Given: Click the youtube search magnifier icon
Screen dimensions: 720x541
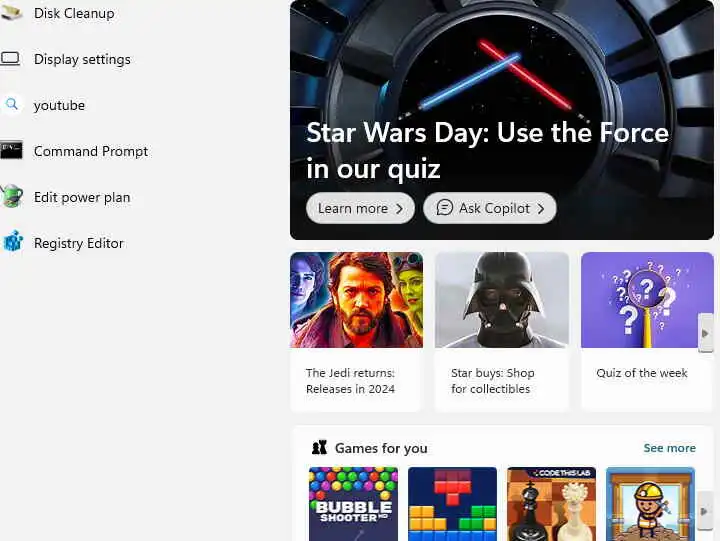Looking at the screenshot, I should [12, 104].
